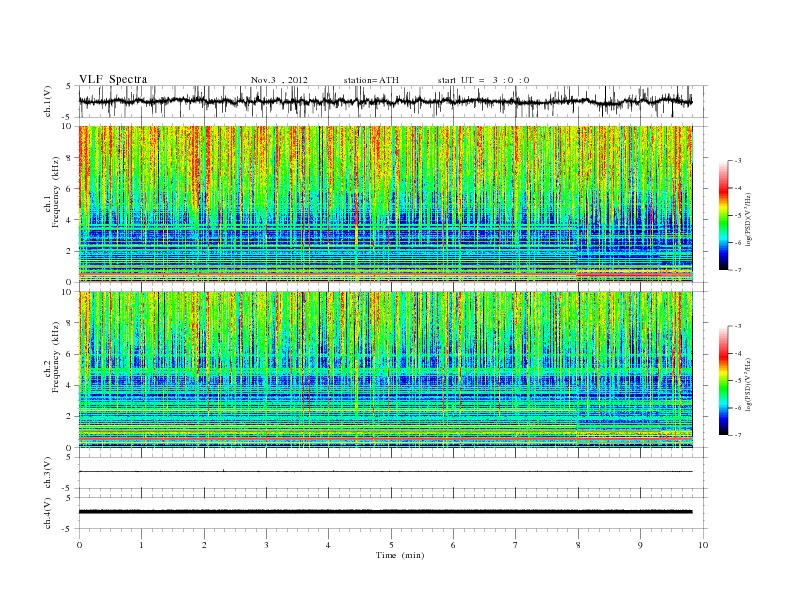The image size is (792, 612).
Task: Click the "6" kHz tick of ch.2 spectrogram
Action: pyautogui.click(x=69, y=354)
